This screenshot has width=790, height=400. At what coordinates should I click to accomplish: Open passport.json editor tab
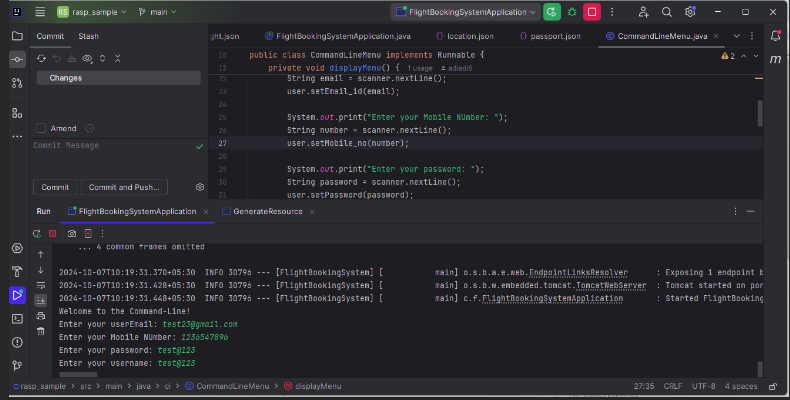pos(550,36)
